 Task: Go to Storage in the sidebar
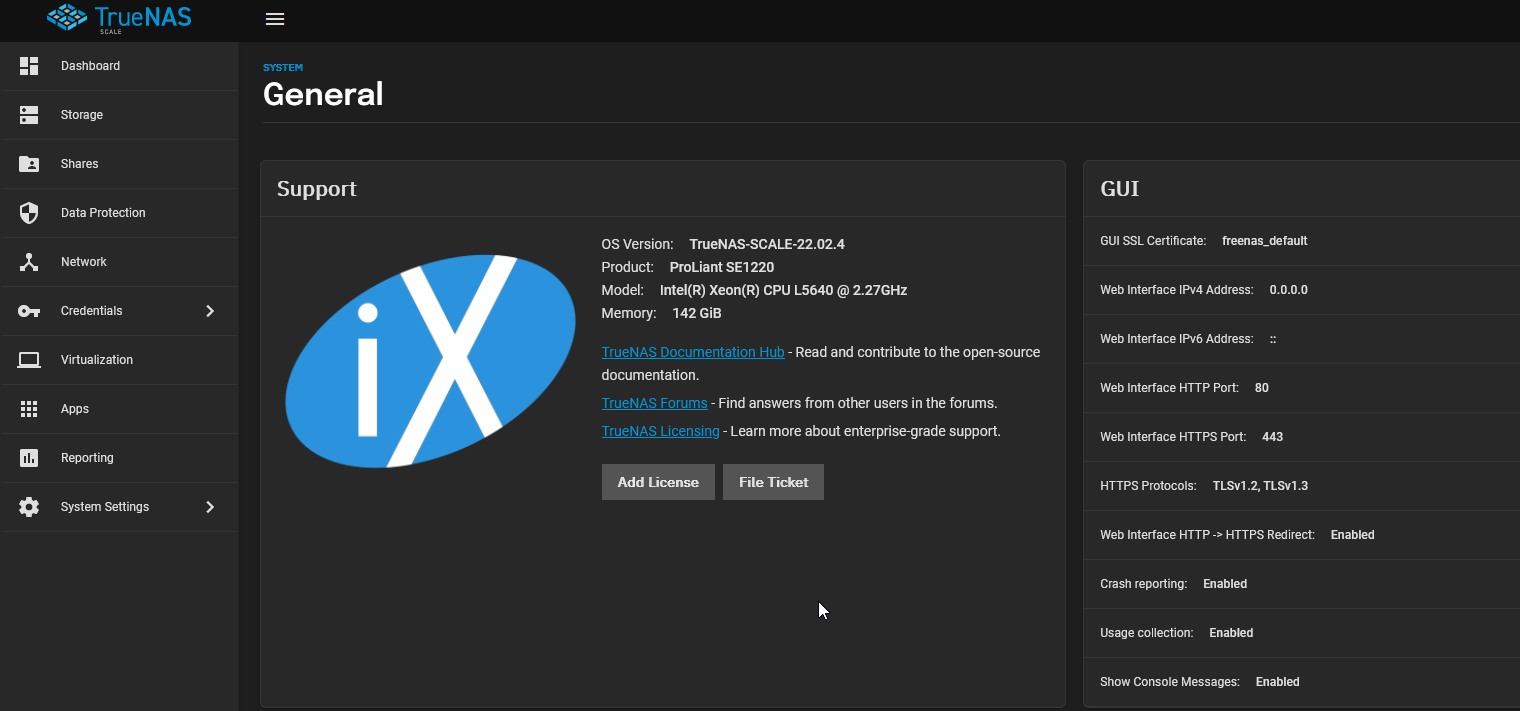tap(119, 115)
